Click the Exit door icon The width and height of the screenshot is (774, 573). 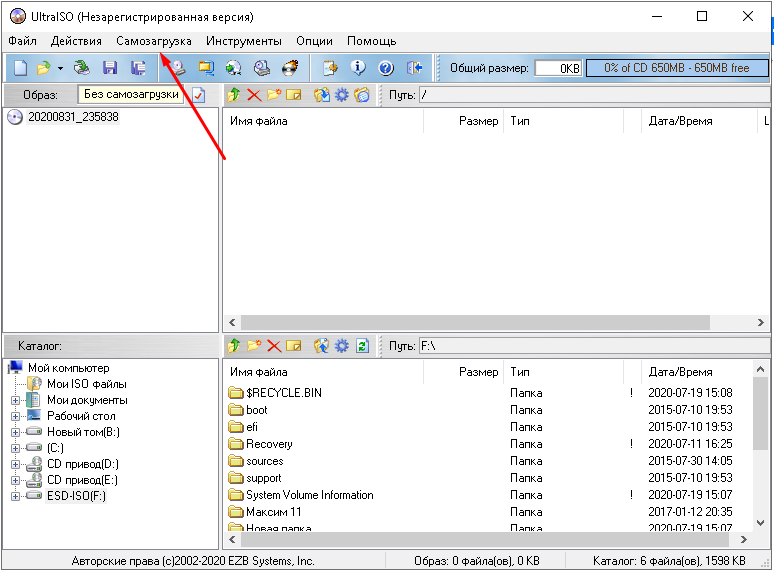[414, 68]
